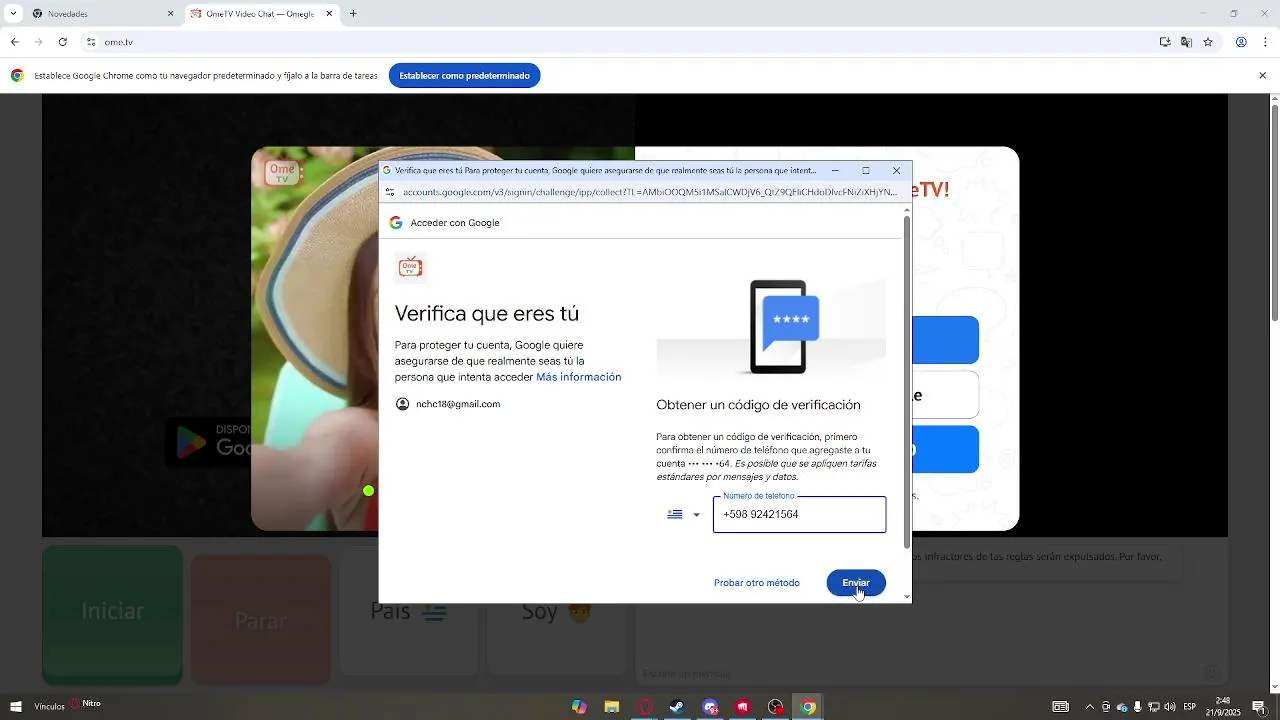Go back in Chrome
Image resolution: width=1280 pixels, height=720 pixels.
pyautogui.click(x=14, y=42)
